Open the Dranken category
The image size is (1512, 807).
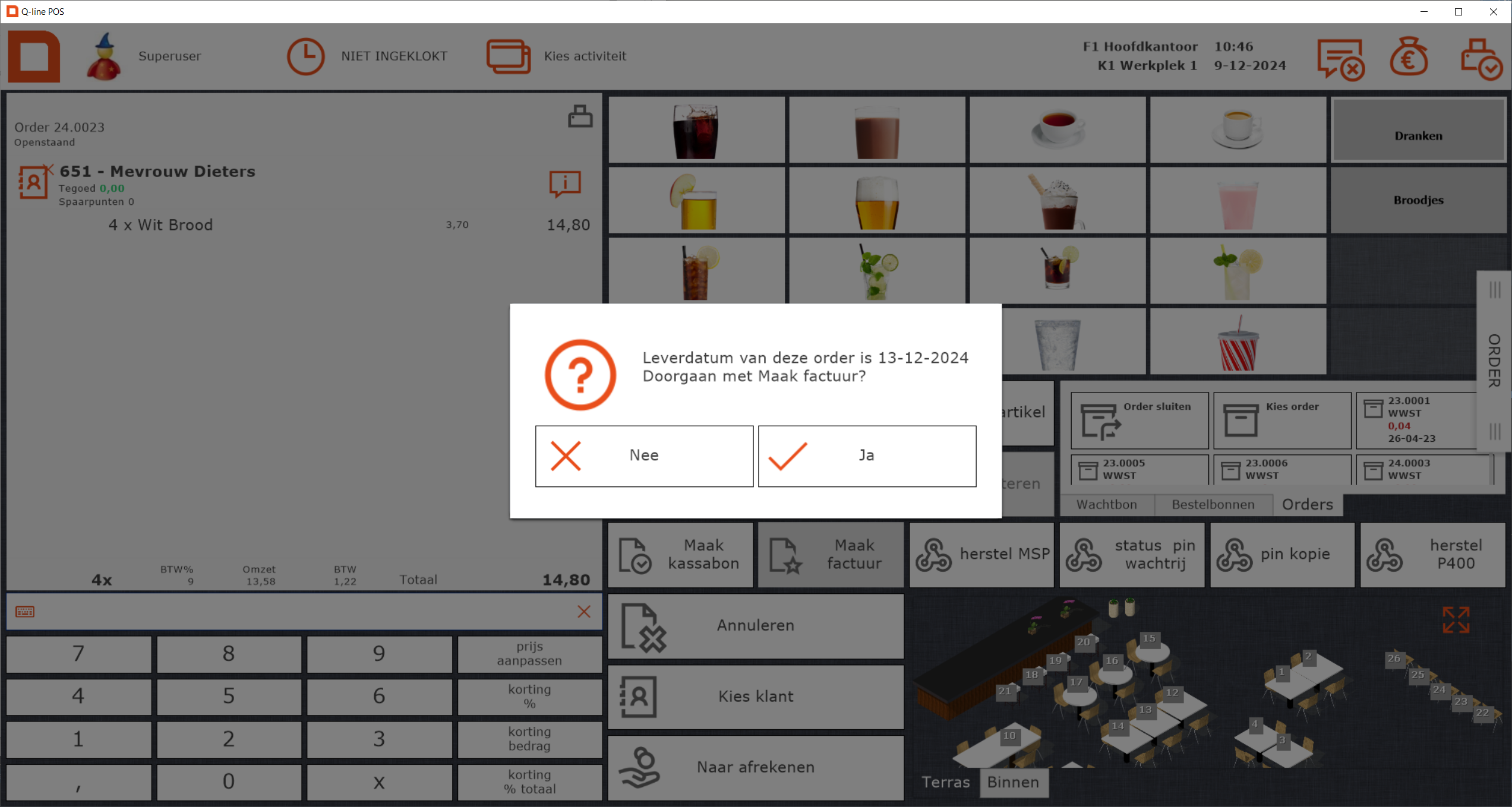click(1418, 130)
